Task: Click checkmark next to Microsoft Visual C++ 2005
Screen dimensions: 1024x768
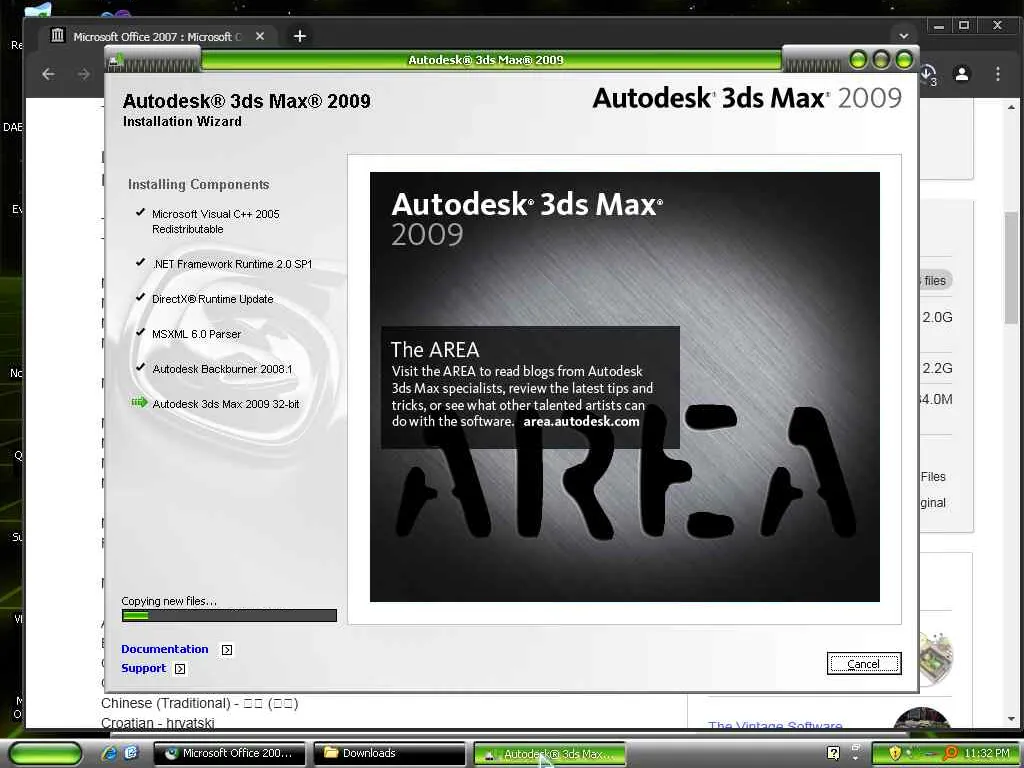Action: pos(140,212)
